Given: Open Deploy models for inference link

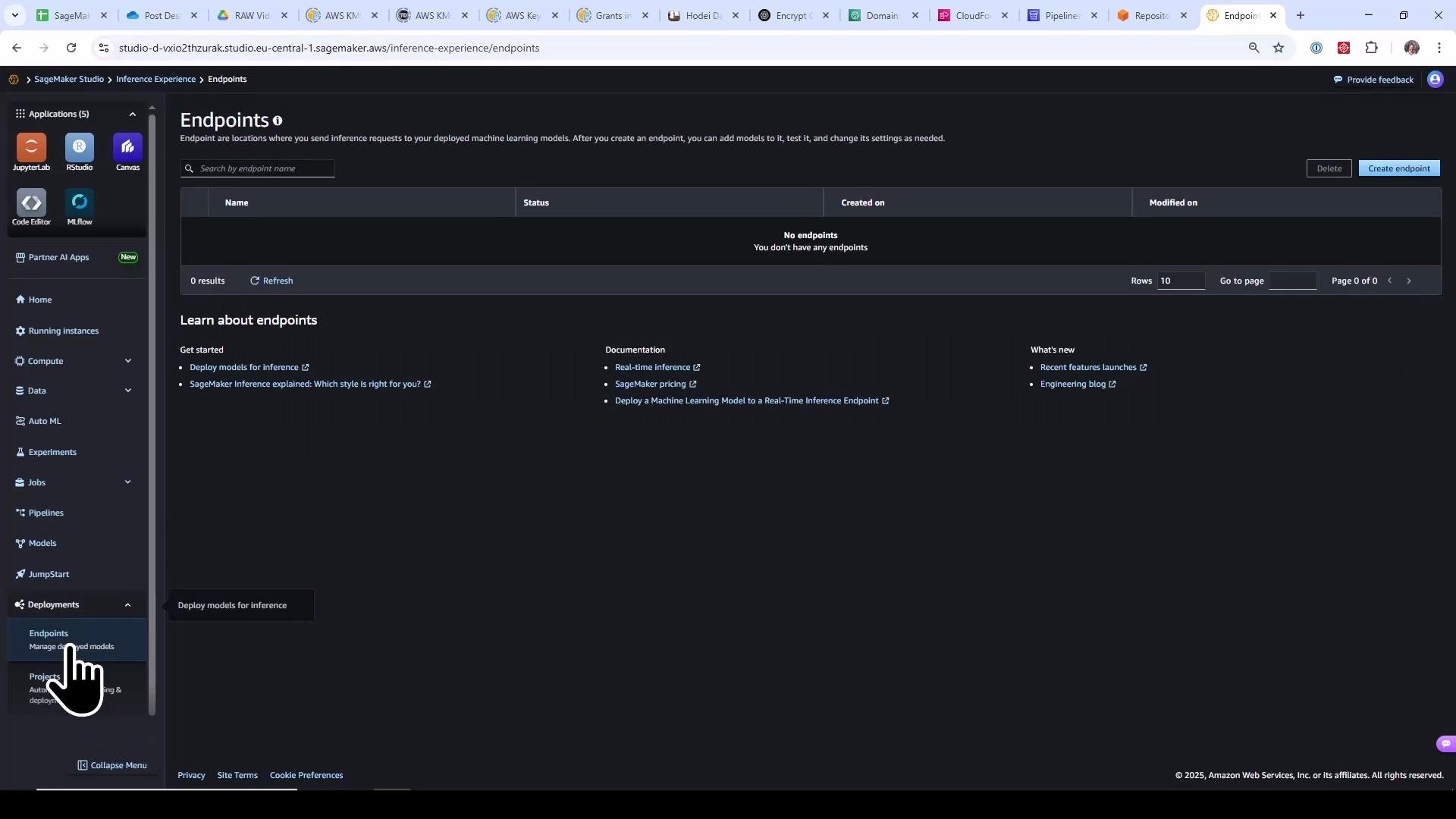Looking at the screenshot, I should point(249,367).
